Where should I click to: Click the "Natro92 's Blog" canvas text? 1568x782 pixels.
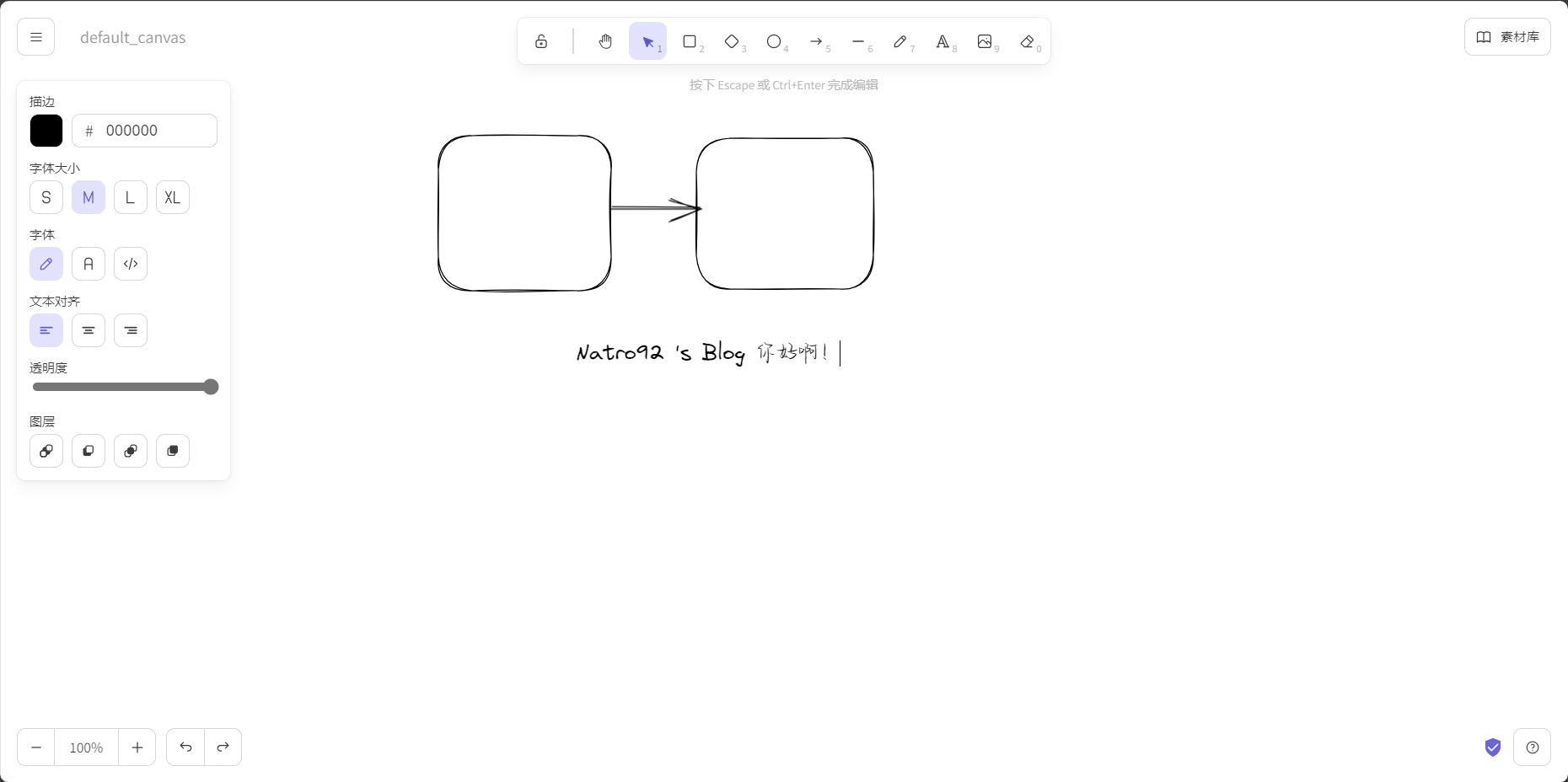tap(660, 352)
